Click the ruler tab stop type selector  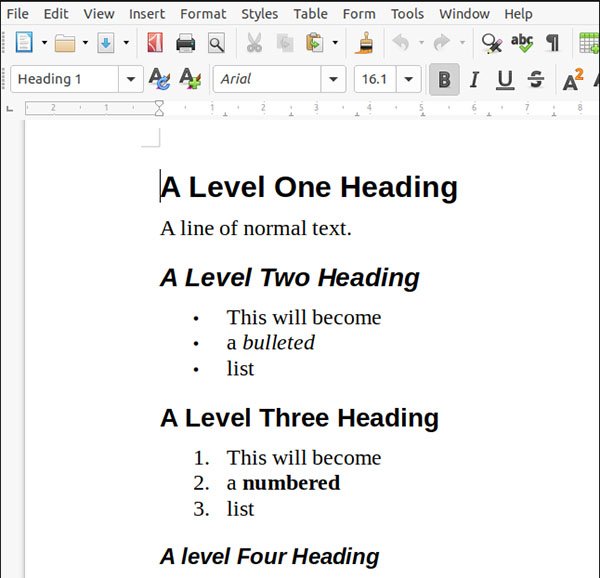[10, 109]
